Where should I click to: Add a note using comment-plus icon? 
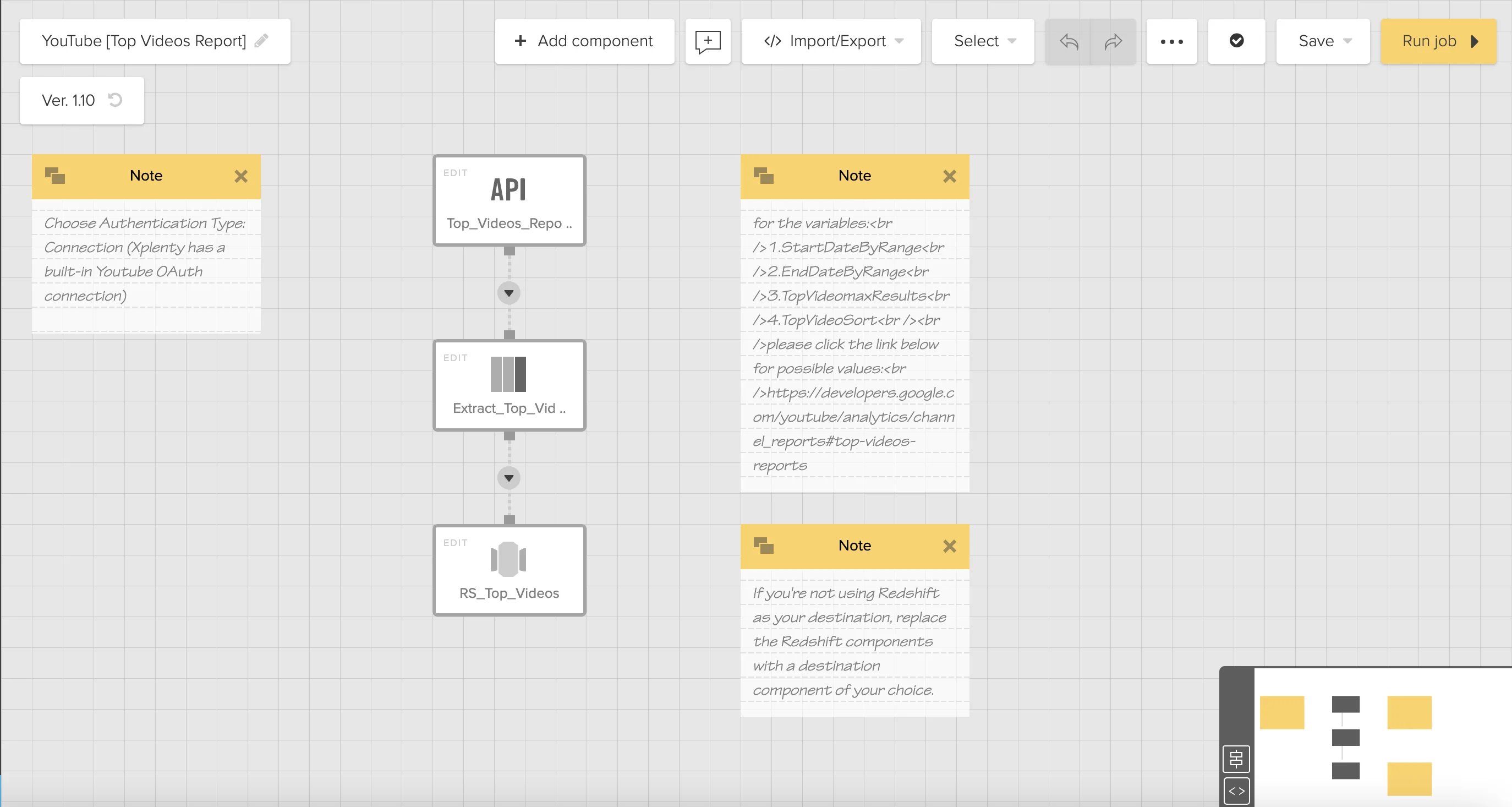pyautogui.click(x=708, y=41)
